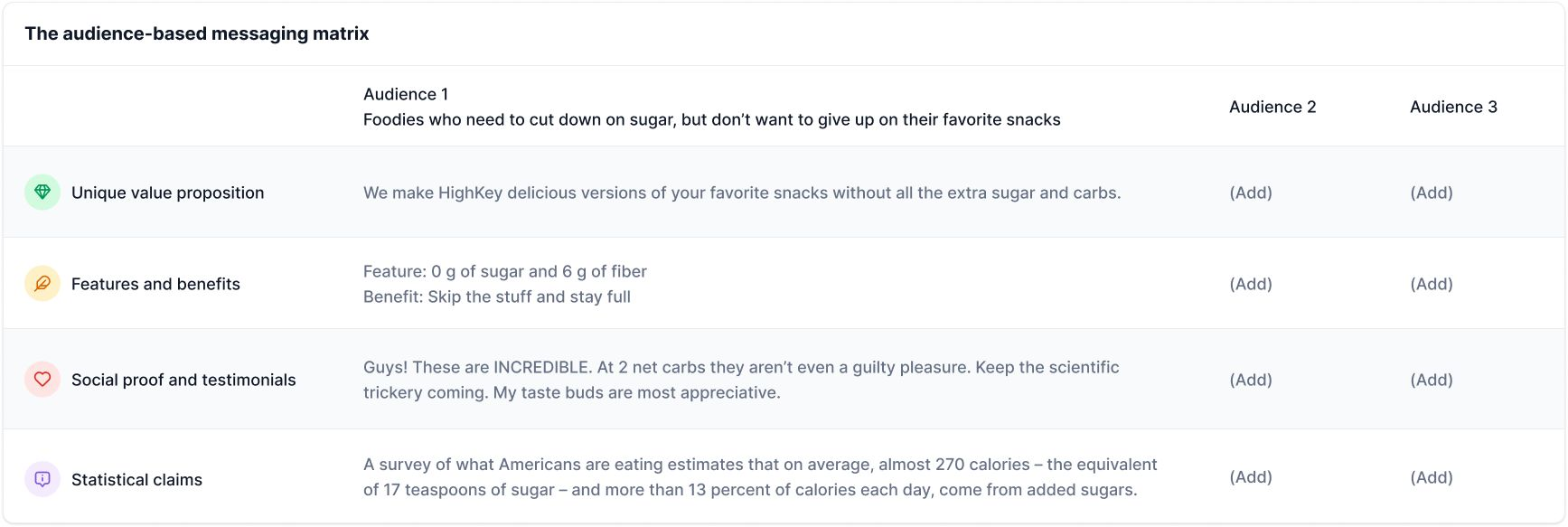Add Audience 3 statistical claims
1568x527 pixels.
[1432, 477]
